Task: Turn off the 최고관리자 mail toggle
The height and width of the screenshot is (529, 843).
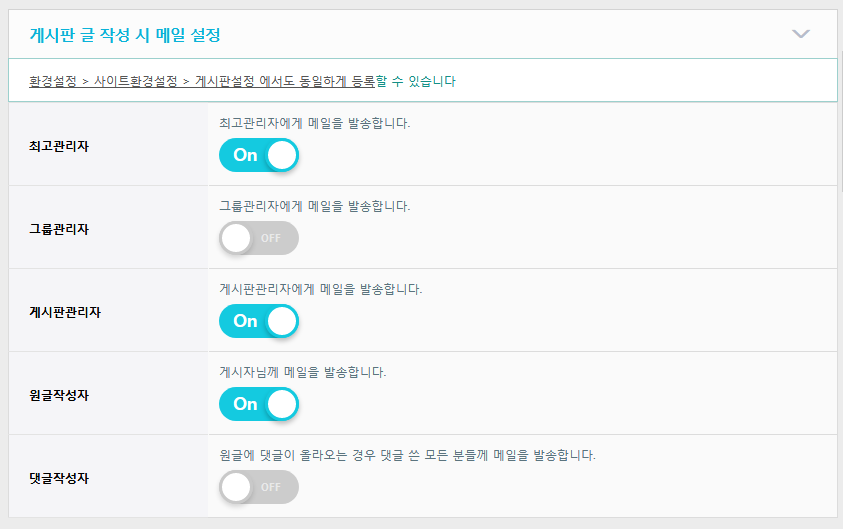Action: point(258,155)
